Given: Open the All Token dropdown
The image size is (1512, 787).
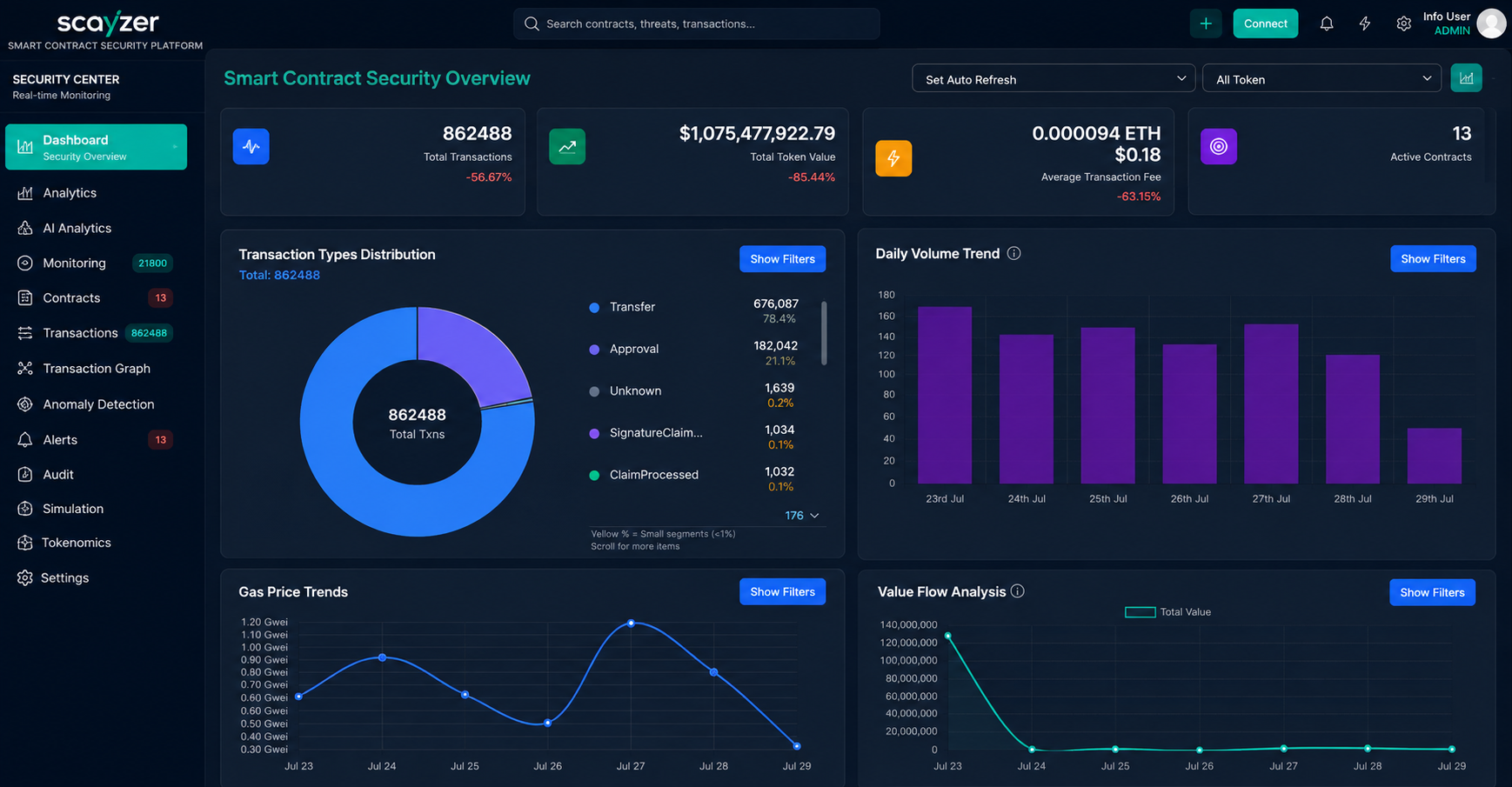Looking at the screenshot, I should pyautogui.click(x=1321, y=78).
